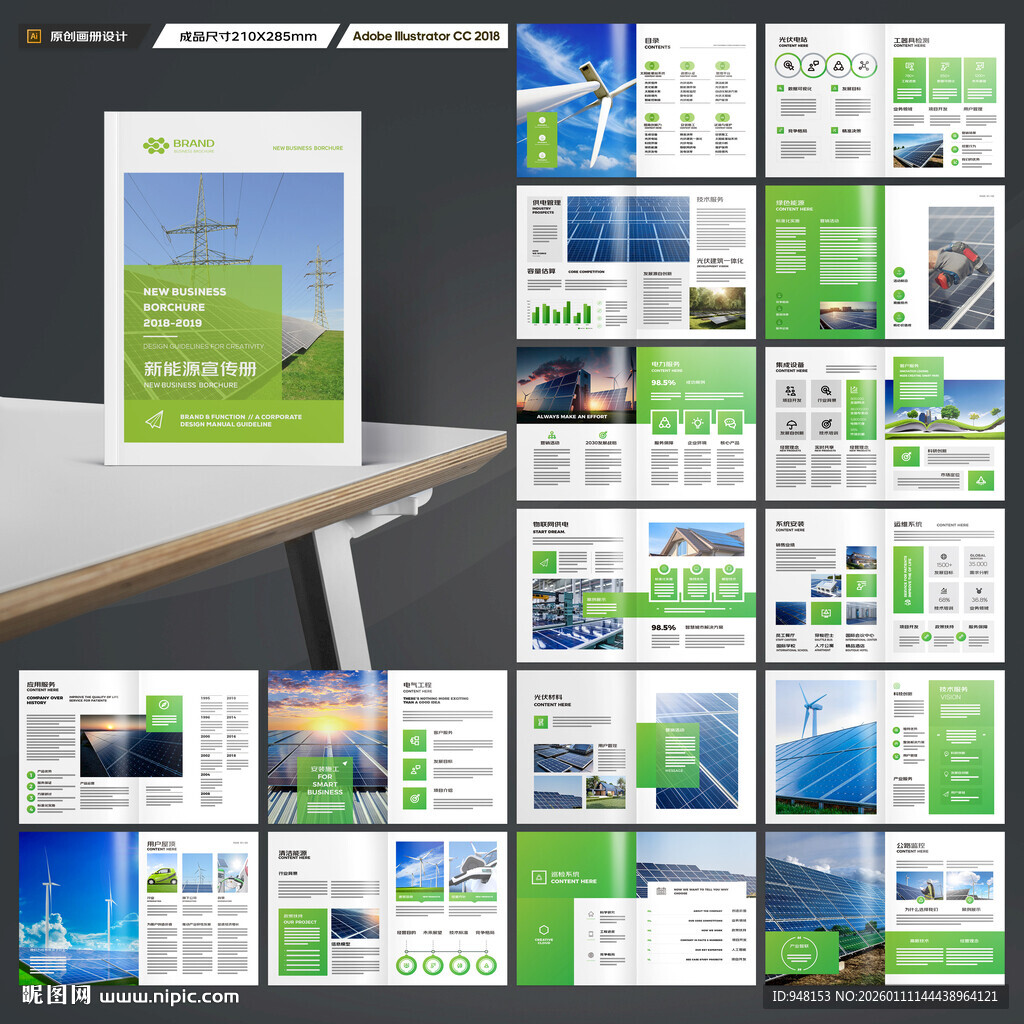Click the 工器具检测 page heading
The height and width of the screenshot is (1024, 1024).
pos(911,40)
